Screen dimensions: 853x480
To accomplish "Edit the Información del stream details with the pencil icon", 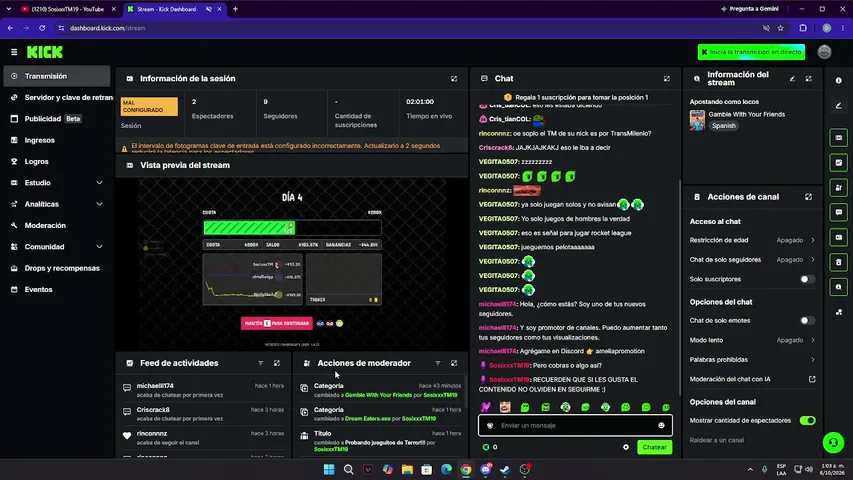I will click(x=792, y=79).
